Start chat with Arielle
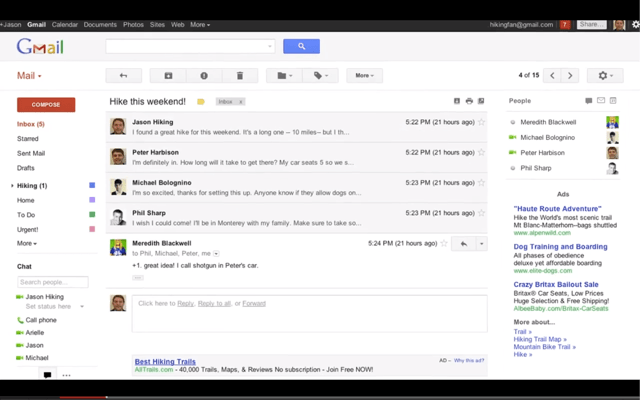The image size is (640, 400). [x=35, y=333]
